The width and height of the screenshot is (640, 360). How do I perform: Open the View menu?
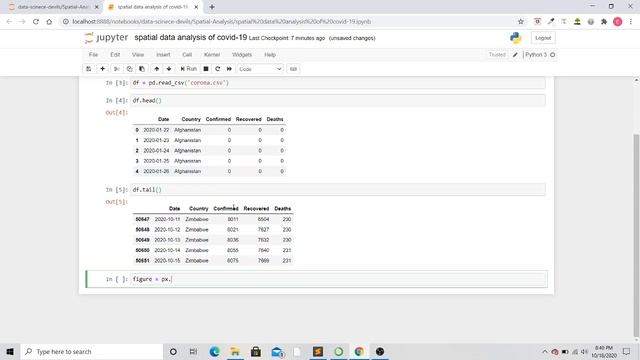click(x=138, y=55)
